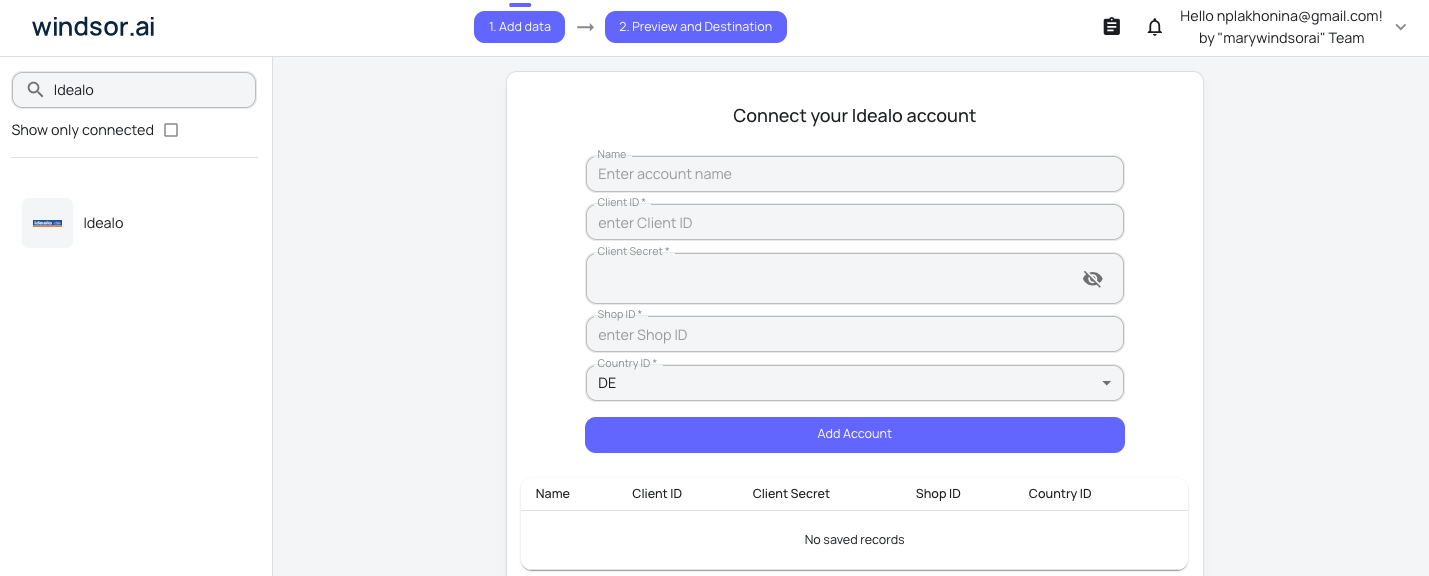Expand the account menu chevron near the greeting

(x=1400, y=29)
